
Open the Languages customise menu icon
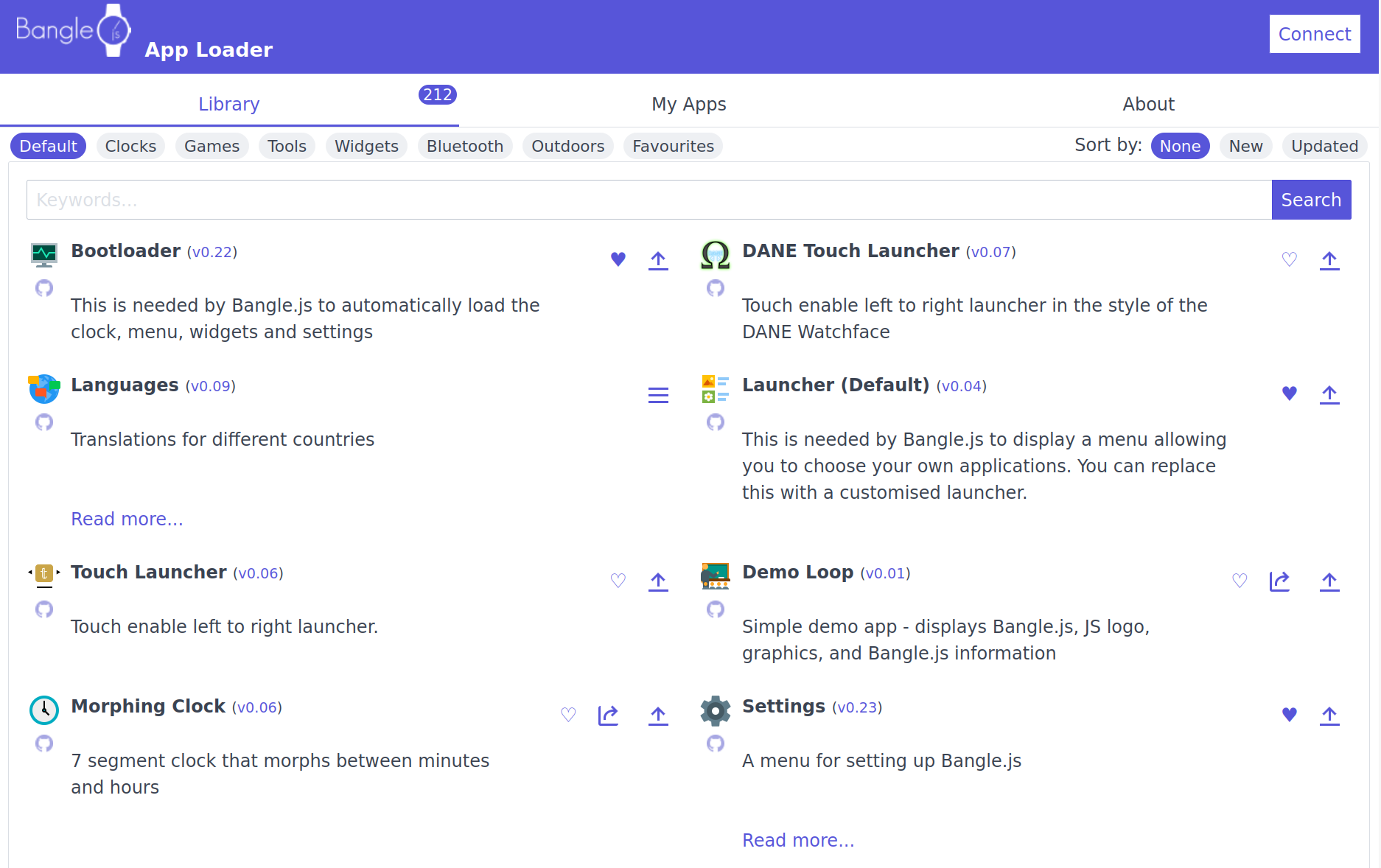pyautogui.click(x=658, y=395)
